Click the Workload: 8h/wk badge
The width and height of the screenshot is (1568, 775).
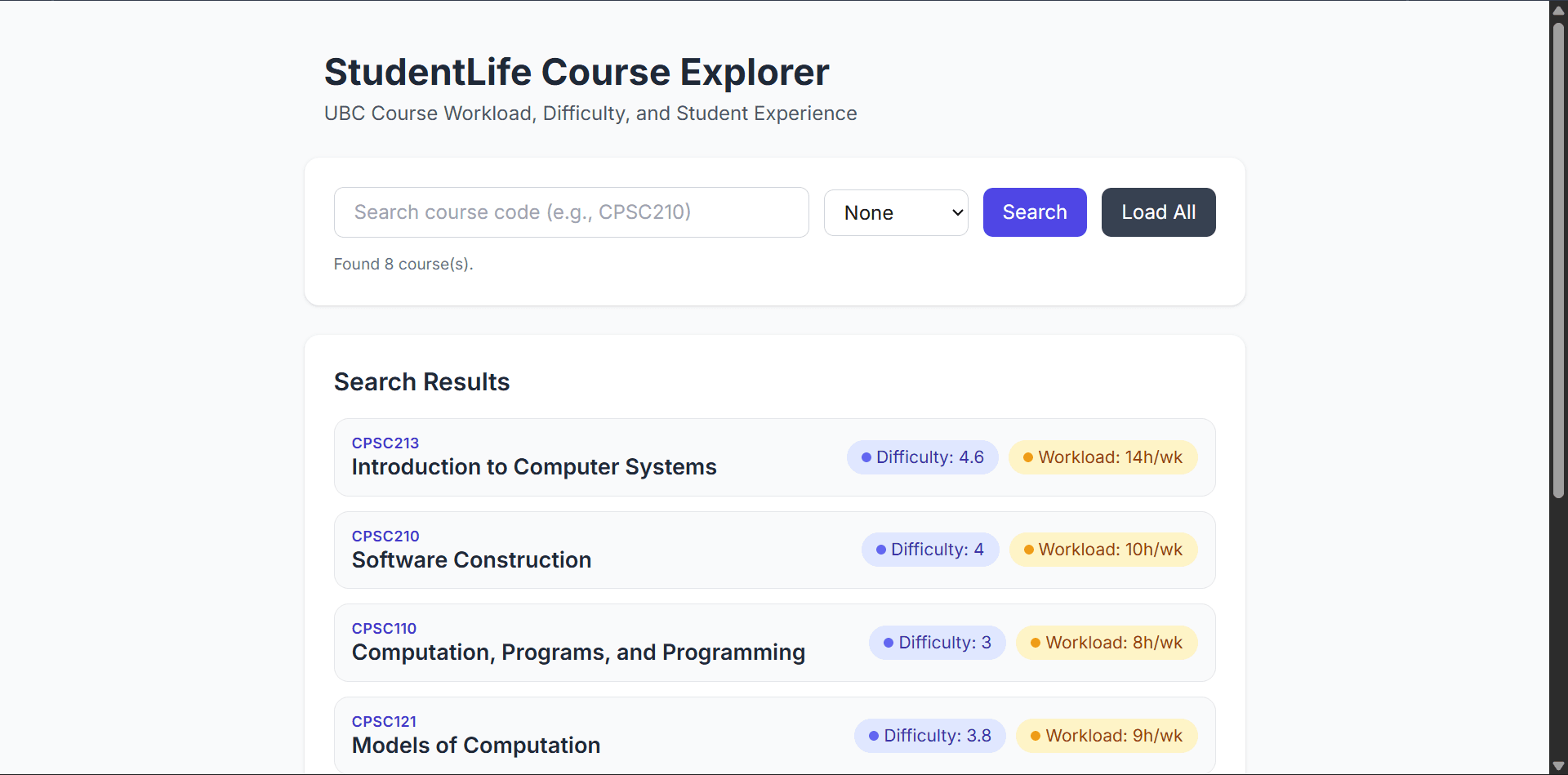[1107, 643]
